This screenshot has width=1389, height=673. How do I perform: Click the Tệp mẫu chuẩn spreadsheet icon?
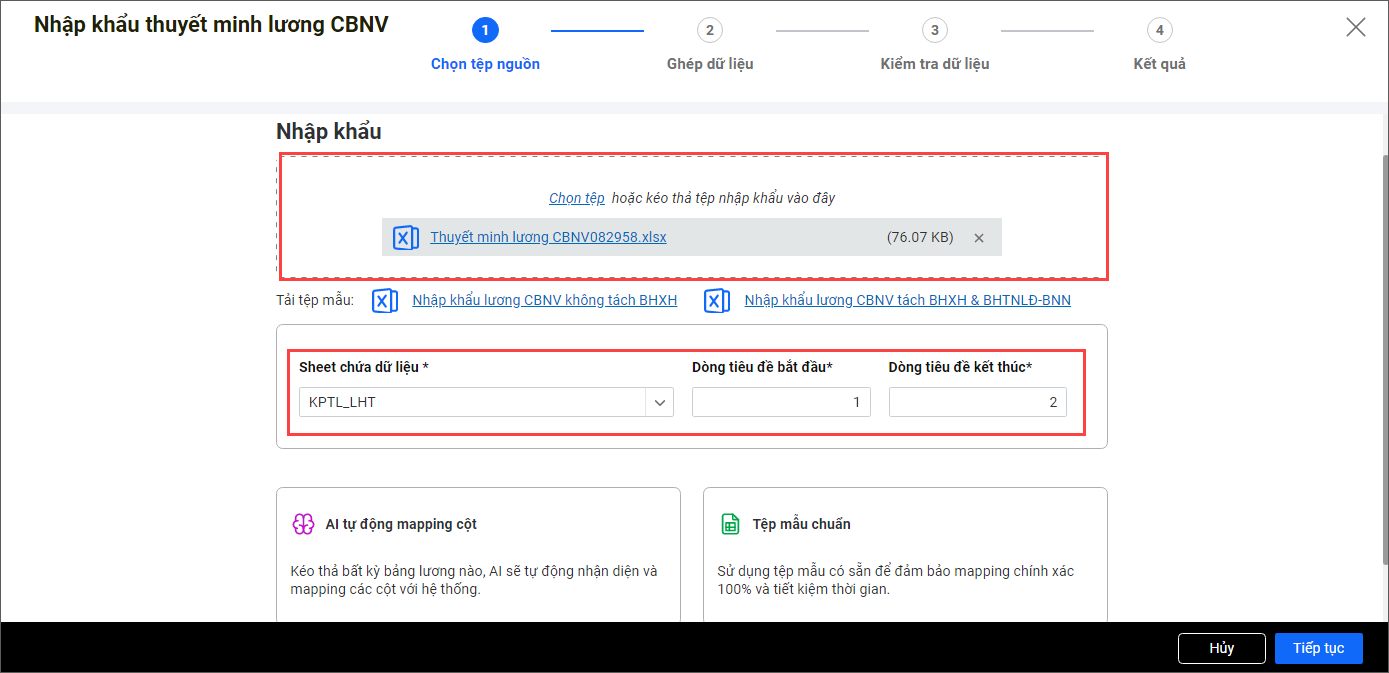pos(730,524)
